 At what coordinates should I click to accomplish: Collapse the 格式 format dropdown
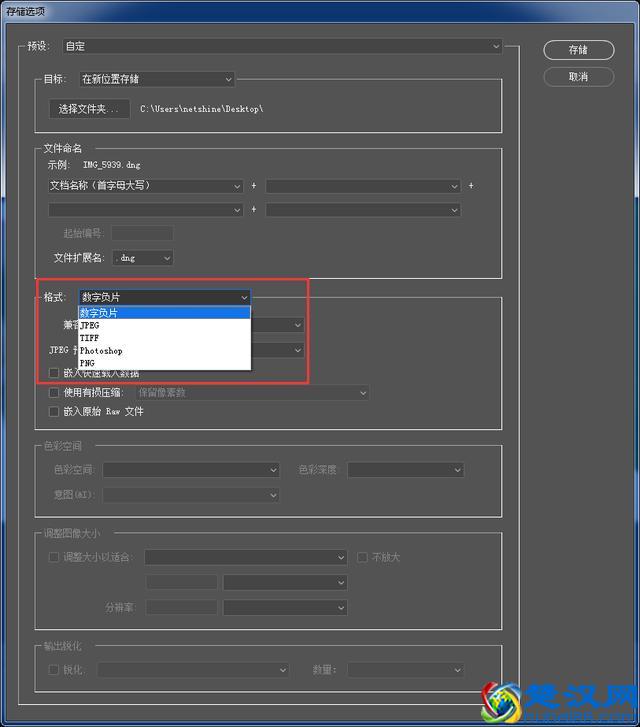[165, 297]
